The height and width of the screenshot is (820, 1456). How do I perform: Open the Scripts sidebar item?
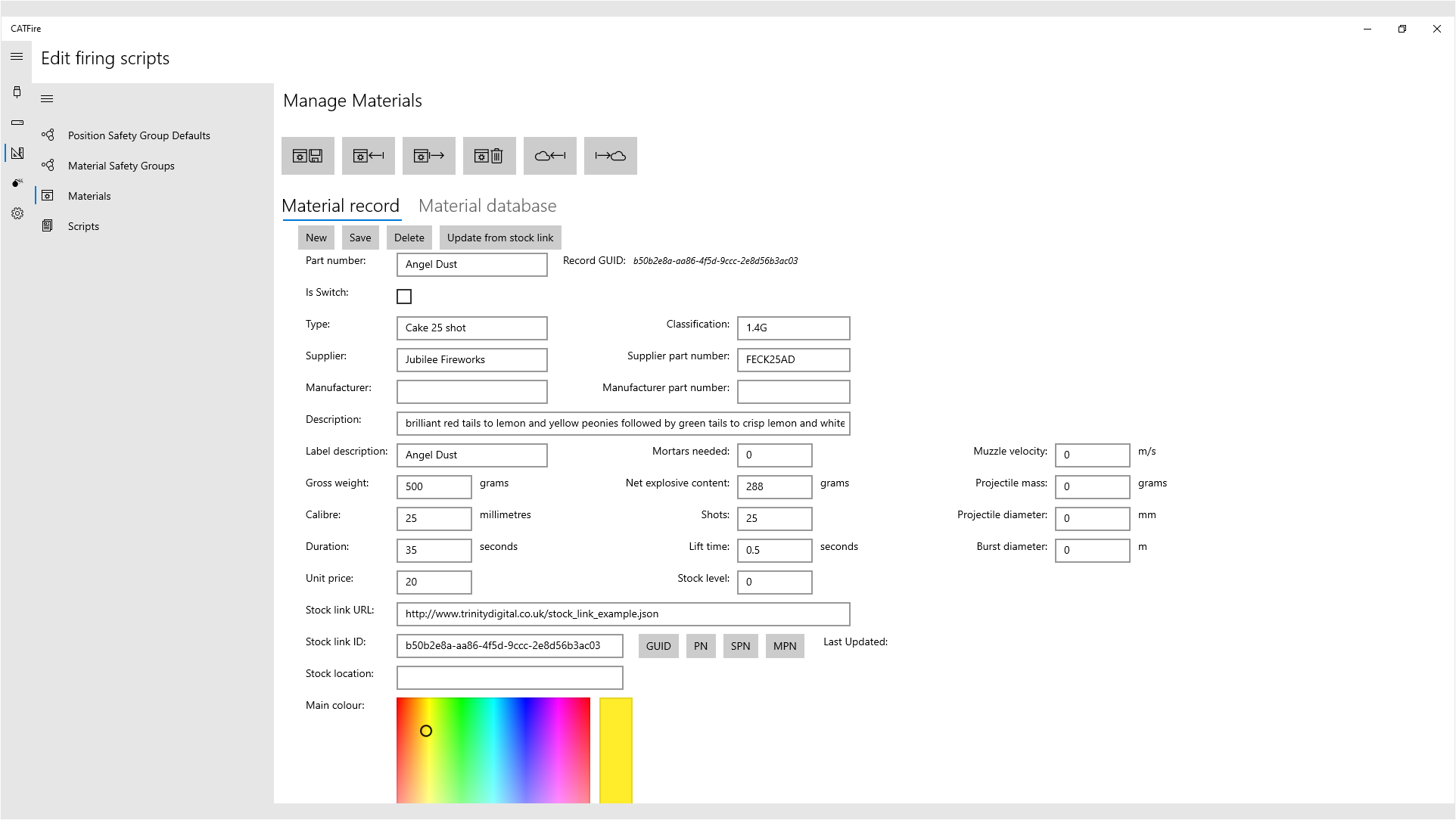83,226
